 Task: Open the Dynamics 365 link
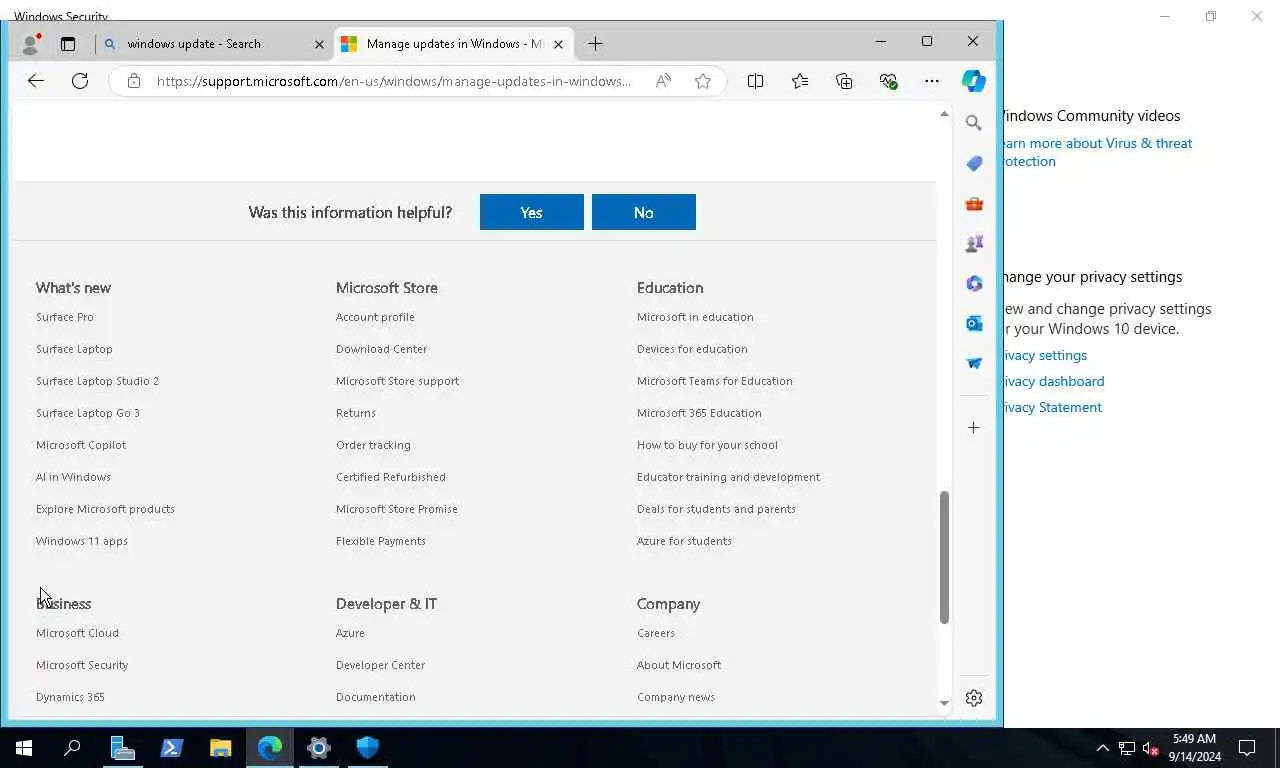tap(70, 697)
